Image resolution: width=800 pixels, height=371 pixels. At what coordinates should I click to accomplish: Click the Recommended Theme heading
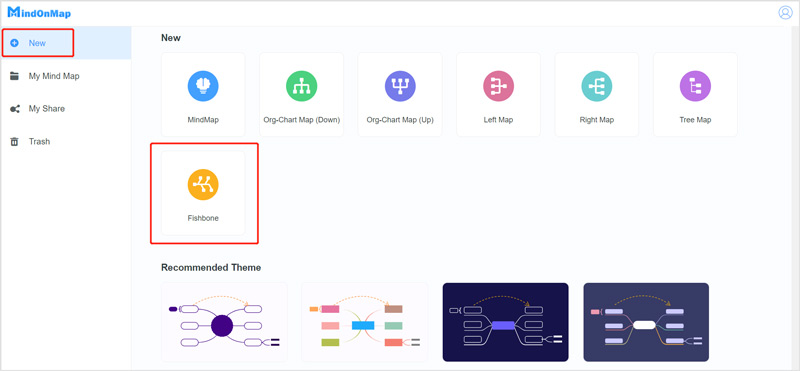click(x=211, y=268)
